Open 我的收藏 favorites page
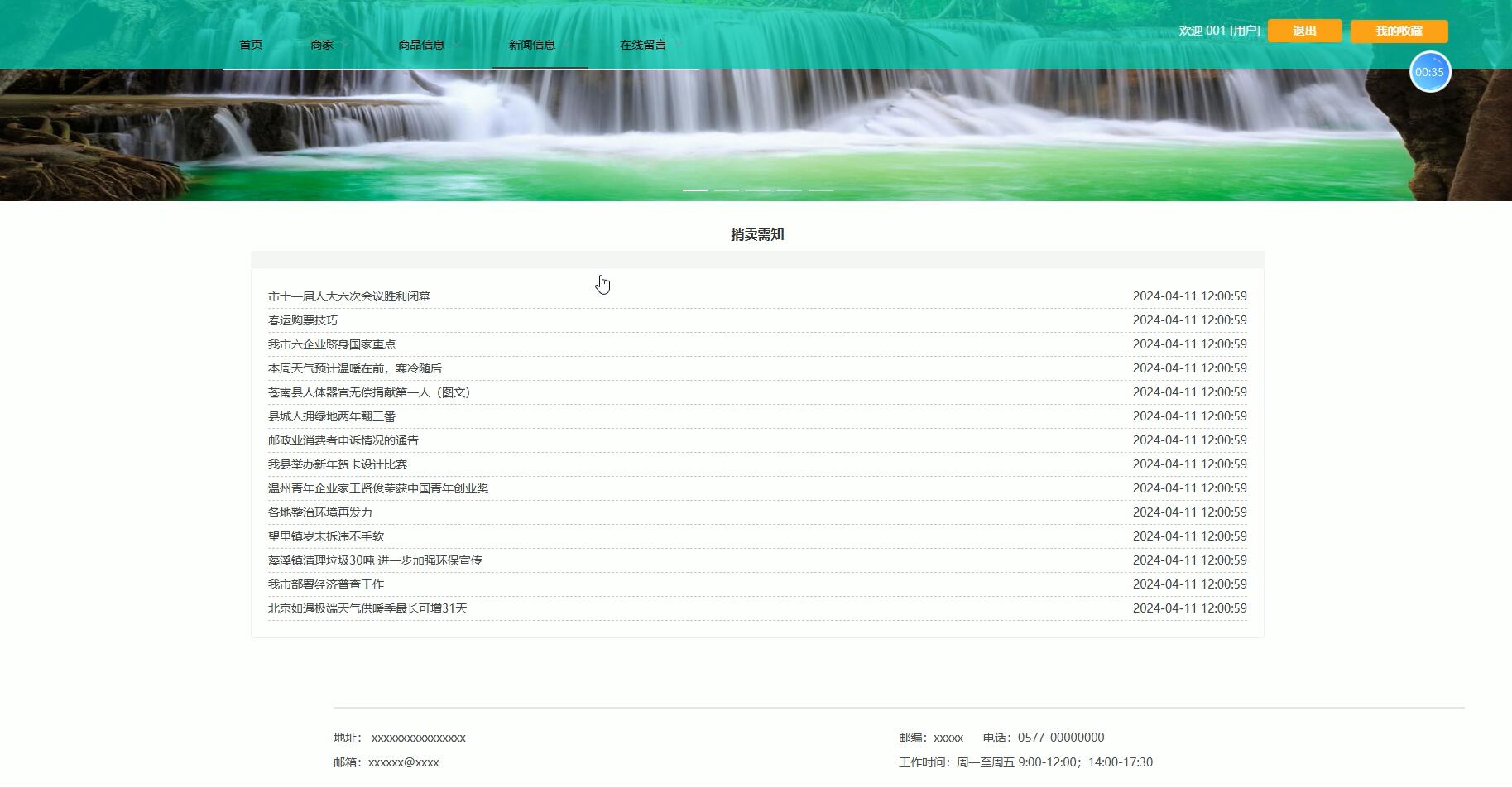The width and height of the screenshot is (1512, 788). coord(1399,31)
